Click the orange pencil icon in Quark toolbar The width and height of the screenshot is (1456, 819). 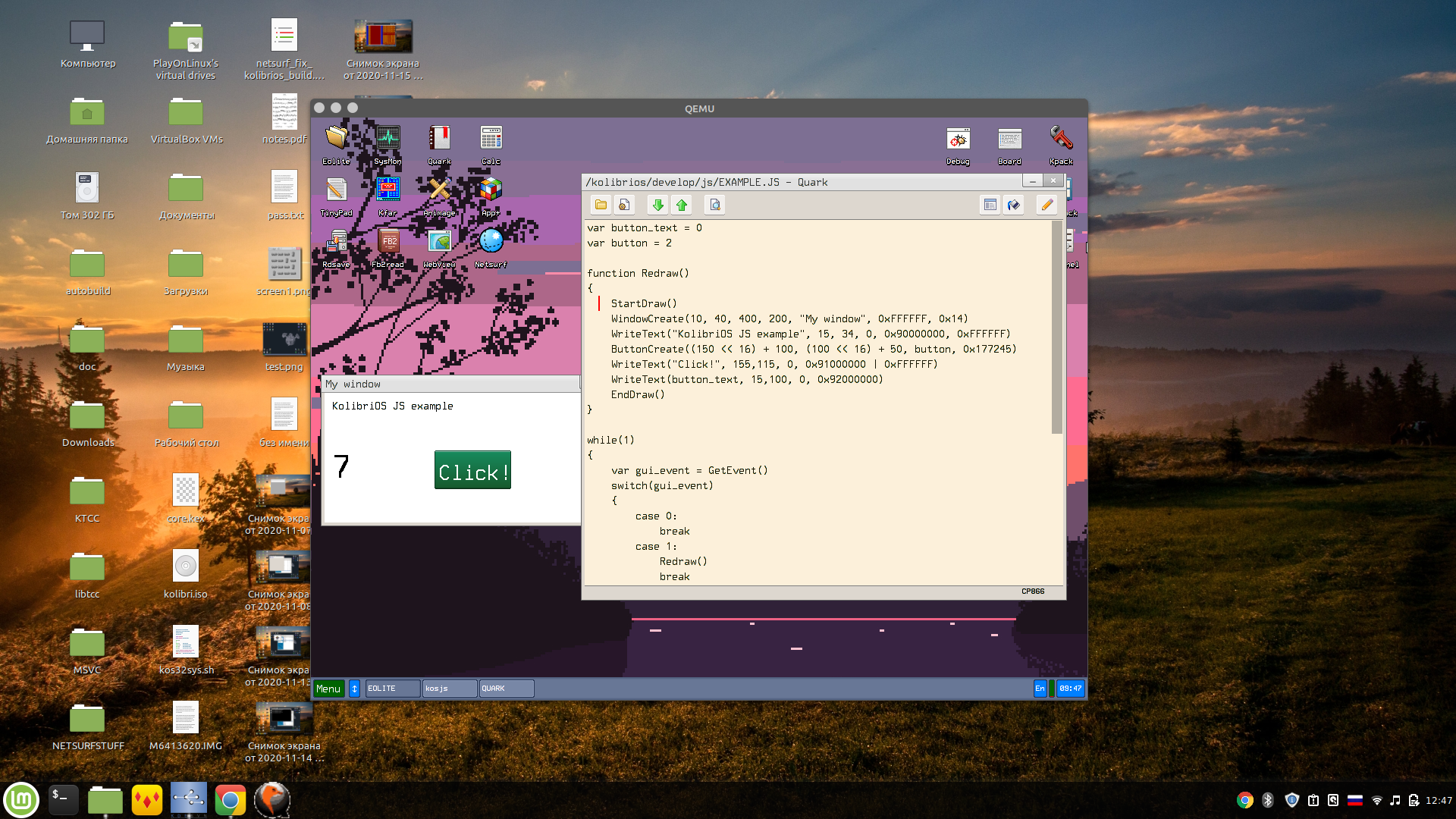[x=1046, y=205]
